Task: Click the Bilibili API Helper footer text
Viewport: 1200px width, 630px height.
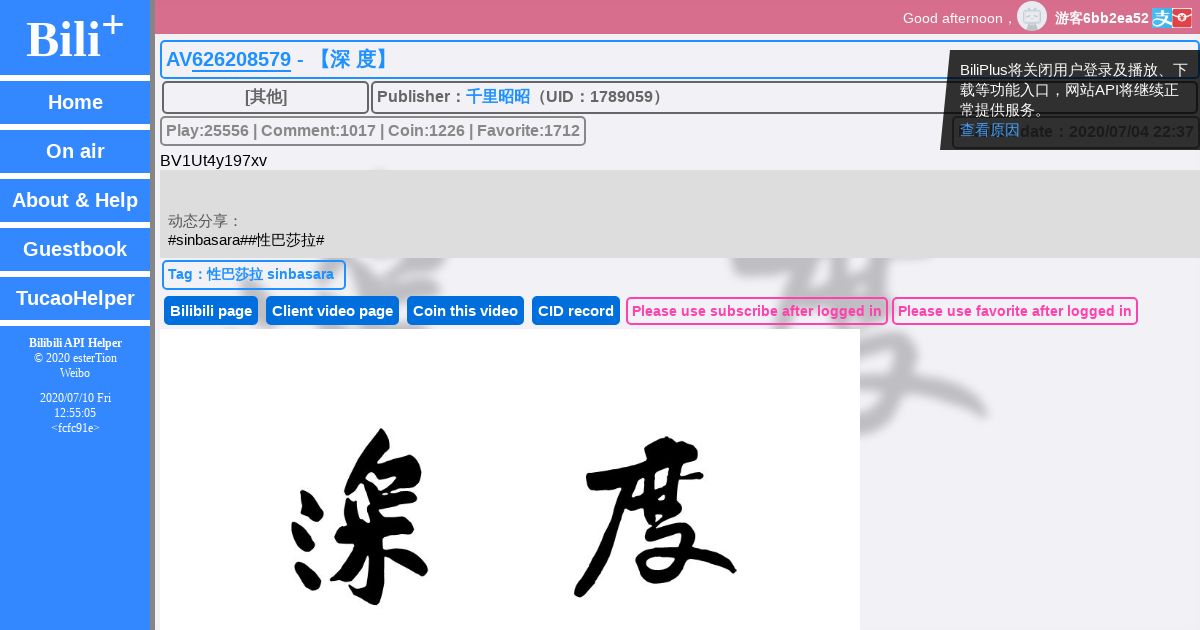Action: [x=75, y=343]
